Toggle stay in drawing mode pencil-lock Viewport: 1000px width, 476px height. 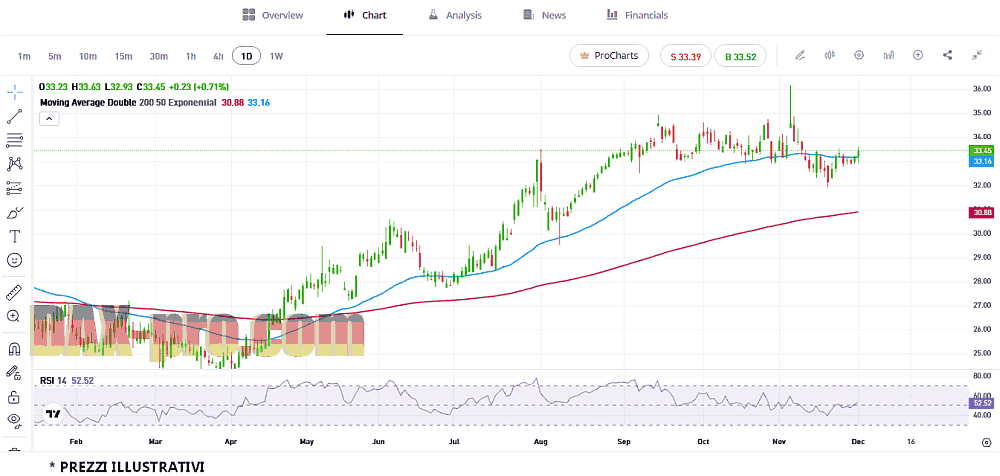coord(15,373)
